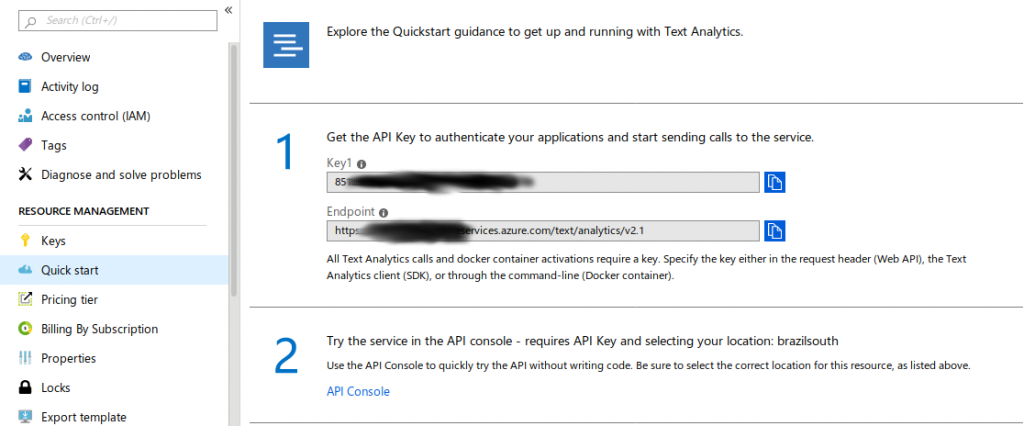This screenshot has height=426, width=1024.
Task: Open the Tags page
Action: [x=54, y=146]
